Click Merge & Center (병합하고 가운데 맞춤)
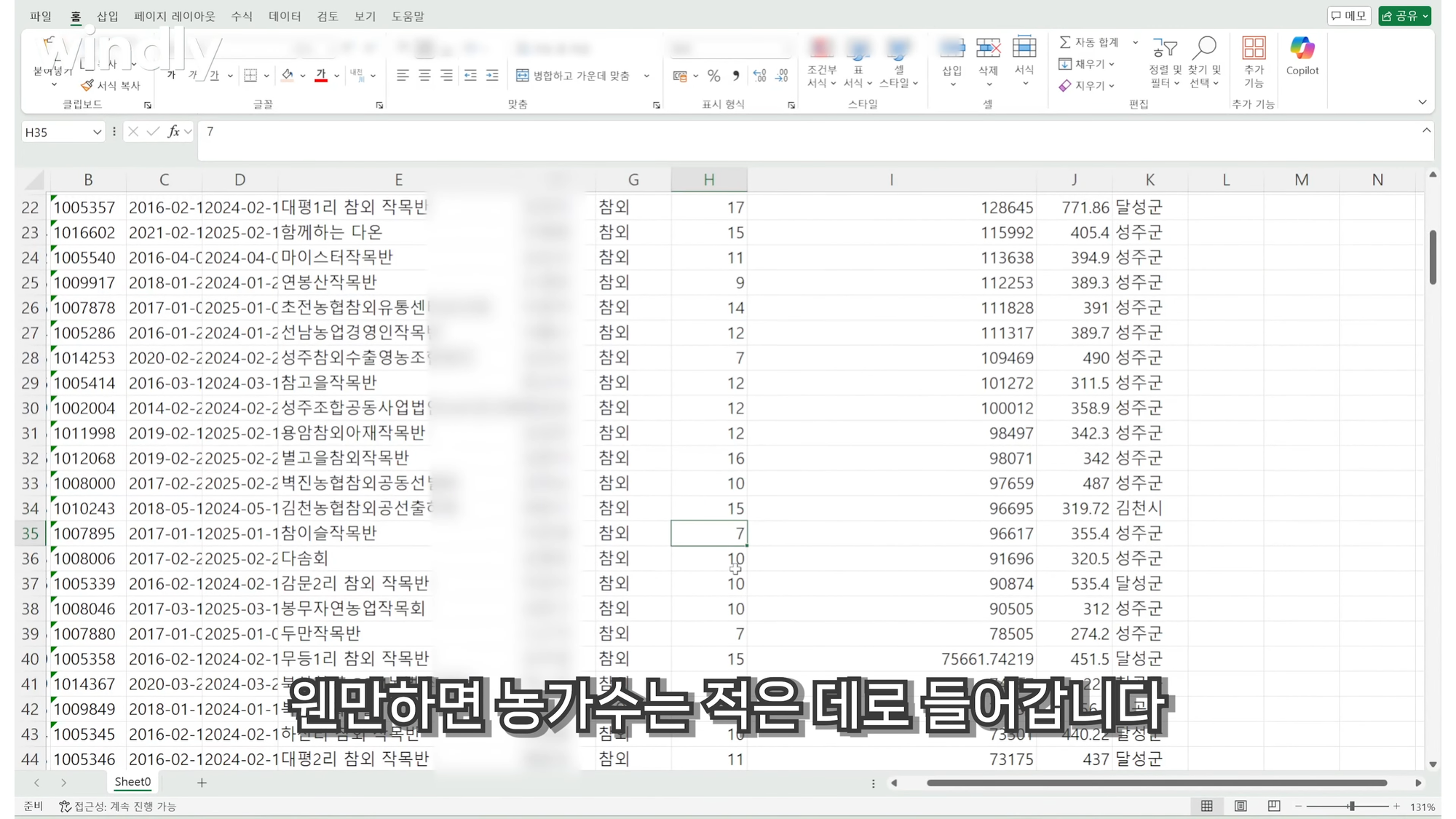The width and height of the screenshot is (1456, 819). [x=574, y=76]
